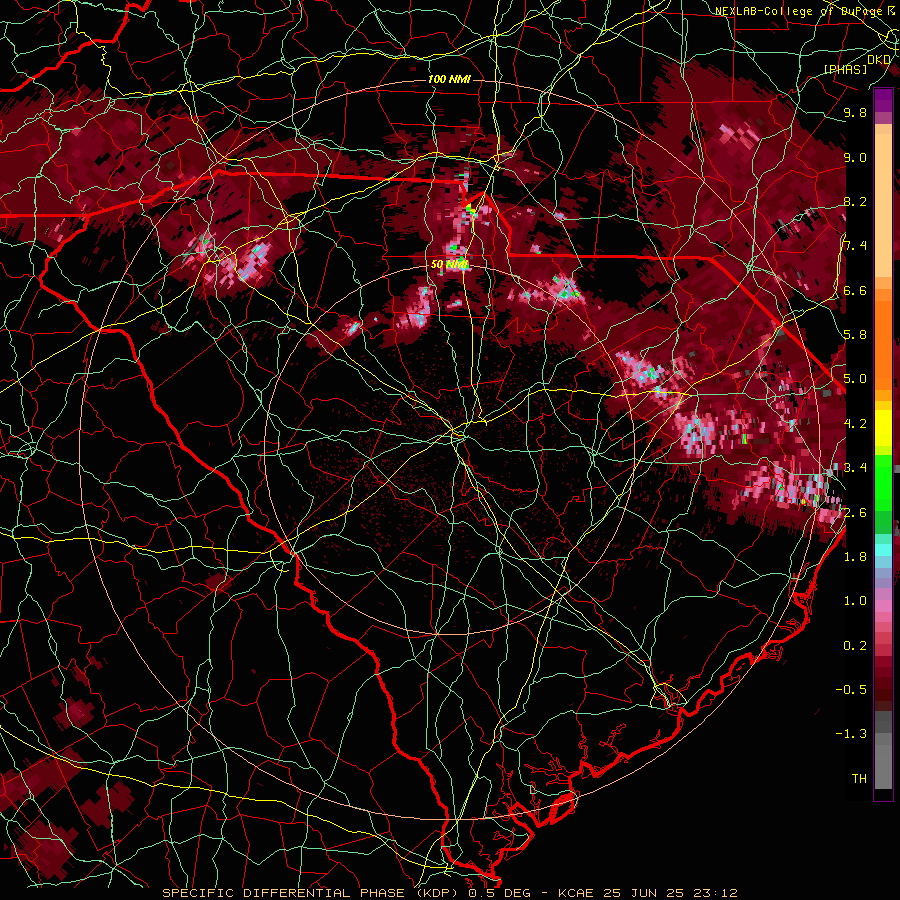Pick the cyan color bar segment near 1.8
The height and width of the screenshot is (900, 900).
coord(883,549)
